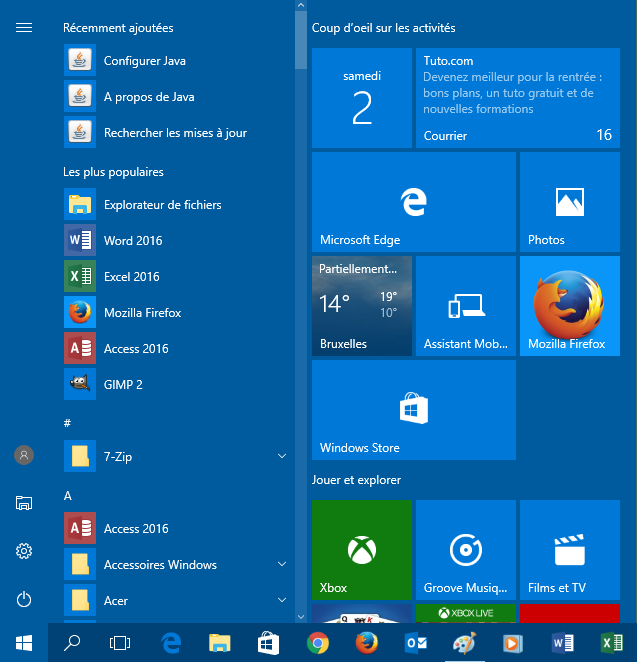637x663 pixels.
Task: Open the Windows Store tile
Action: (x=414, y=410)
